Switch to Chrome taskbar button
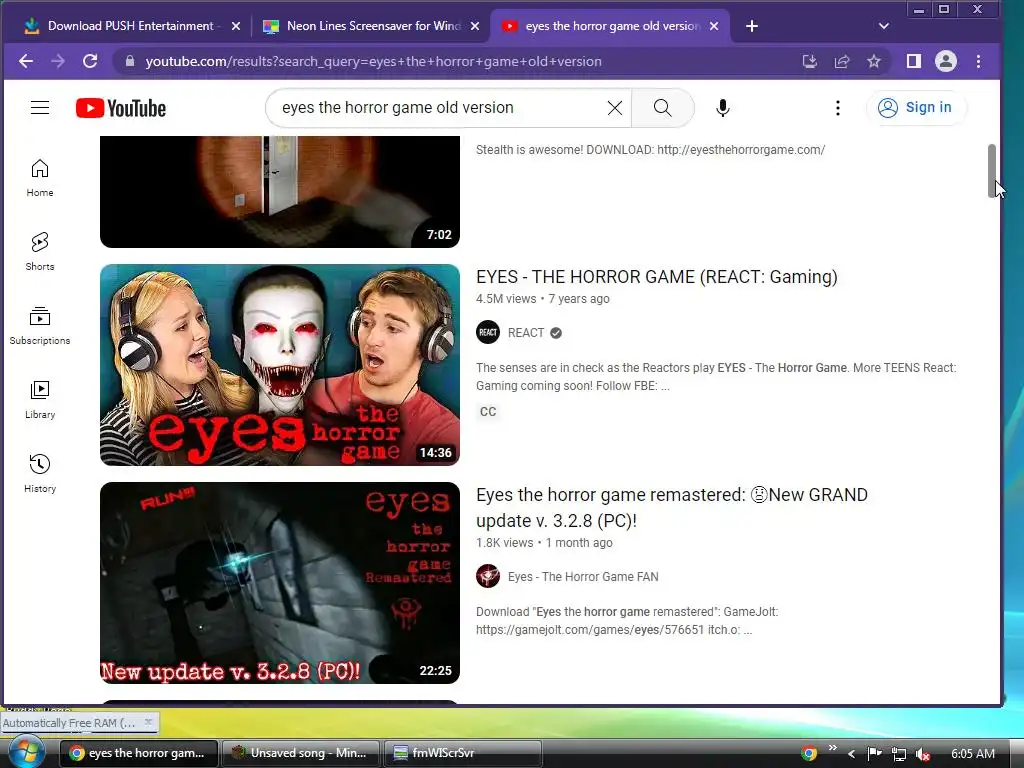 [x=139, y=753]
